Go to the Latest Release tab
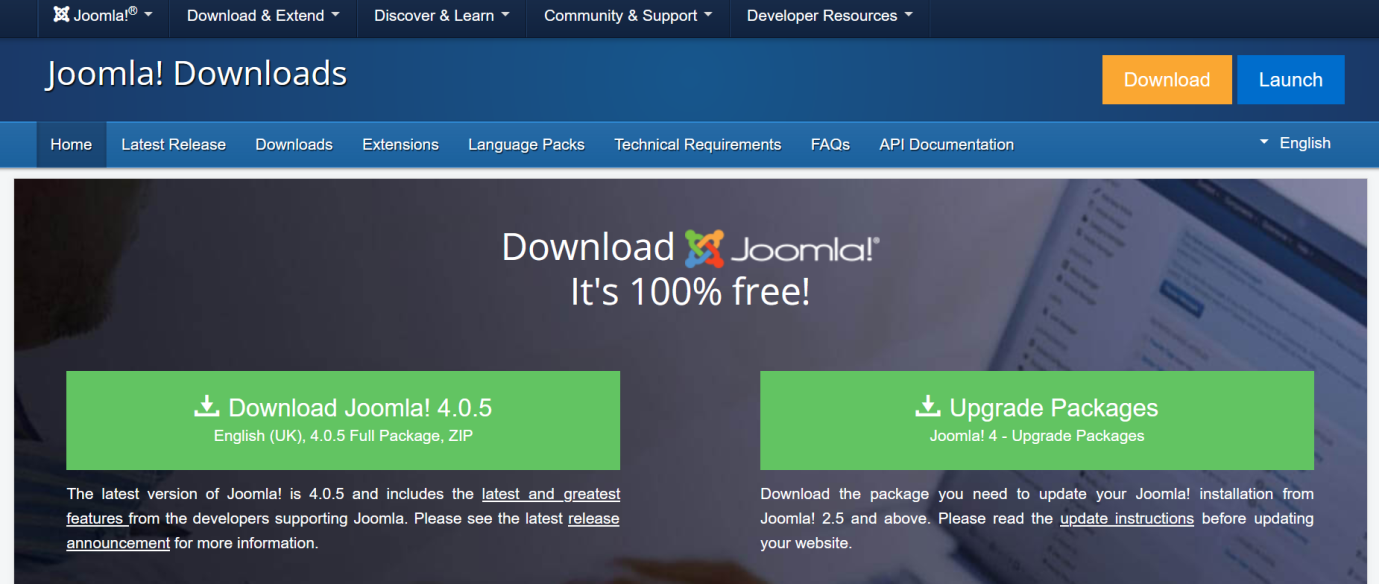Viewport: 1379px width, 584px height. (173, 144)
